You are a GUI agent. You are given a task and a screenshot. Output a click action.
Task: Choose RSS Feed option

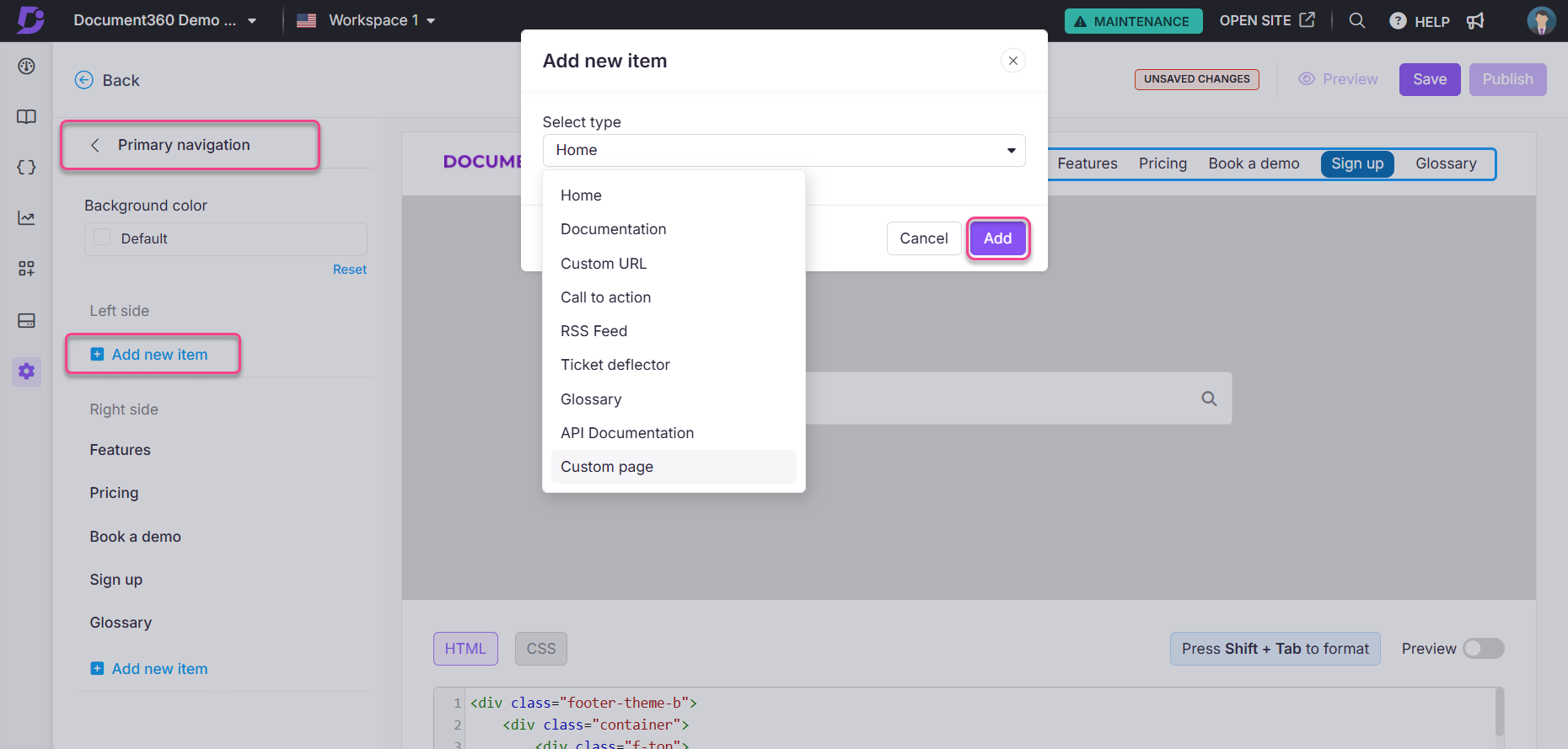point(674,331)
